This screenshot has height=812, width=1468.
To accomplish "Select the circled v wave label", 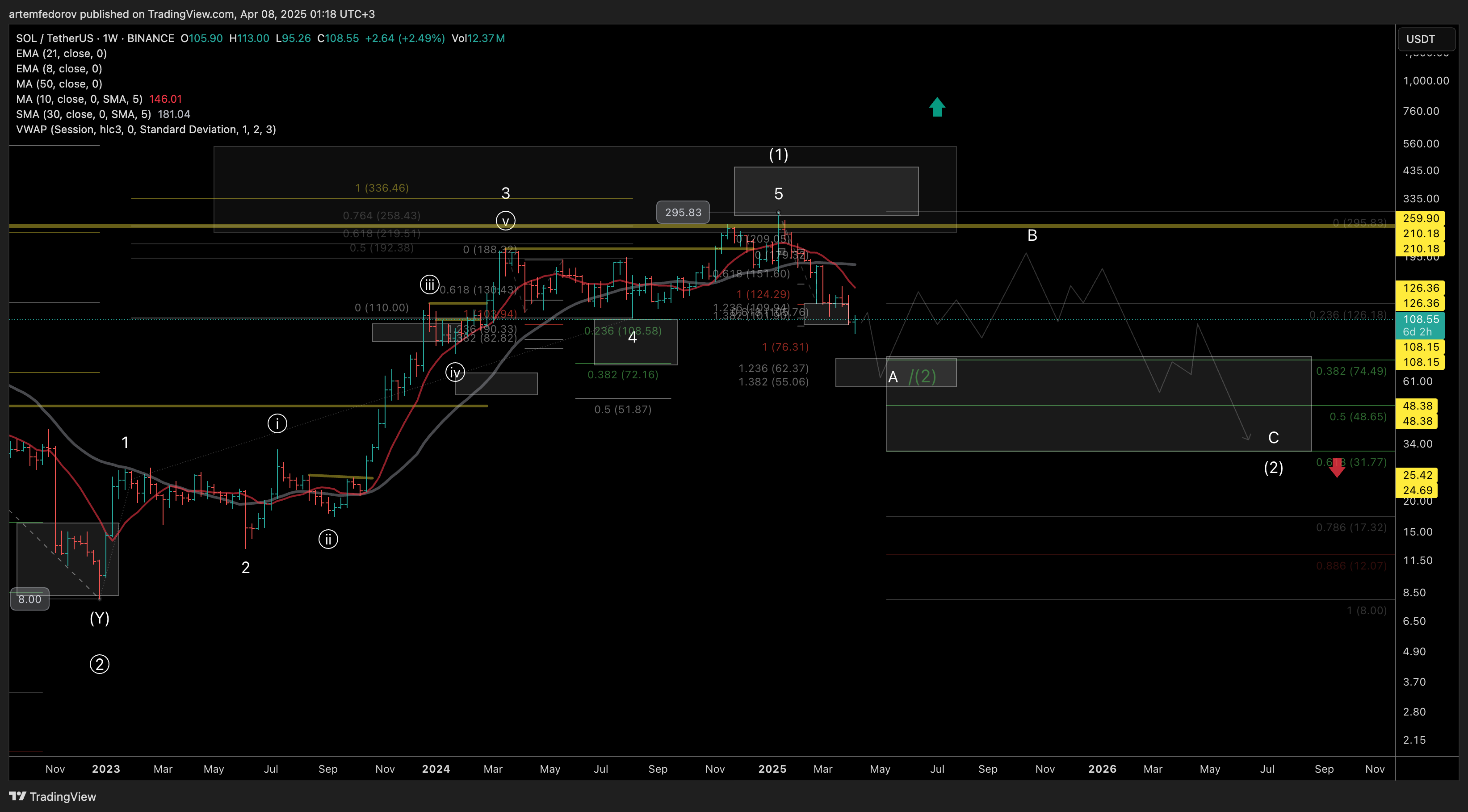I will (x=505, y=221).
